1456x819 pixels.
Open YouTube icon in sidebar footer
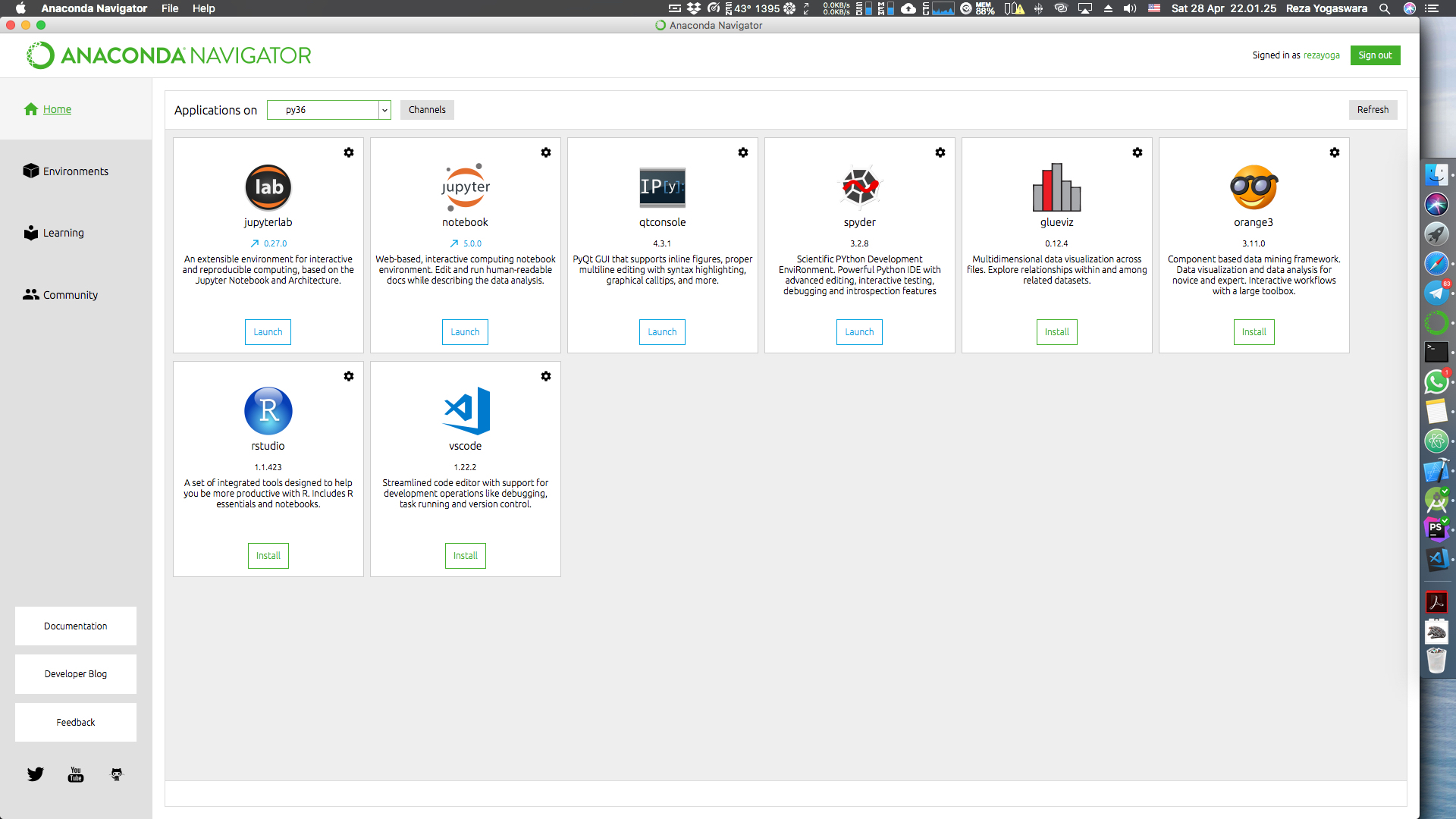76,774
